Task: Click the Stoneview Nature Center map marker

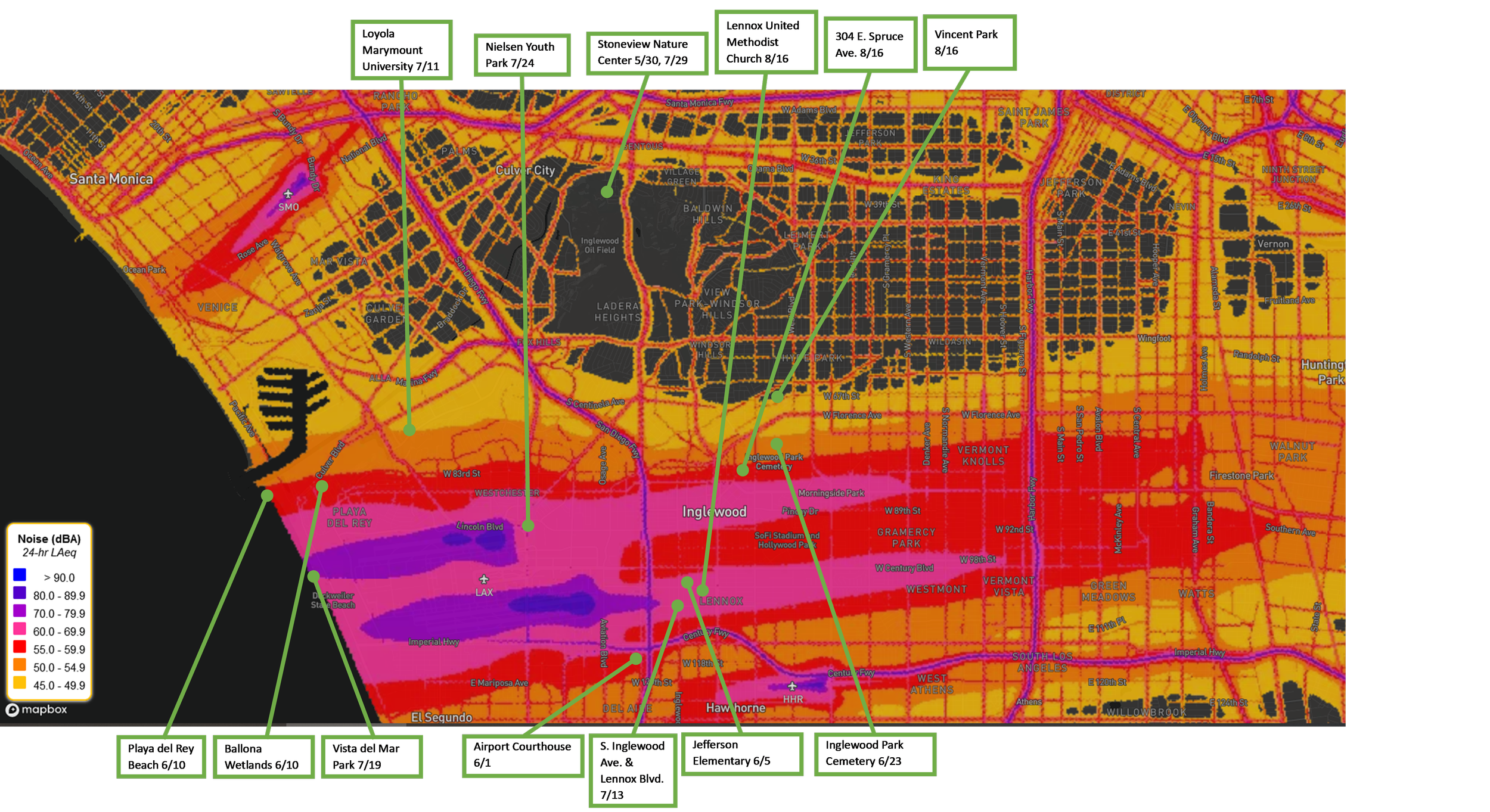Action: tap(607, 192)
